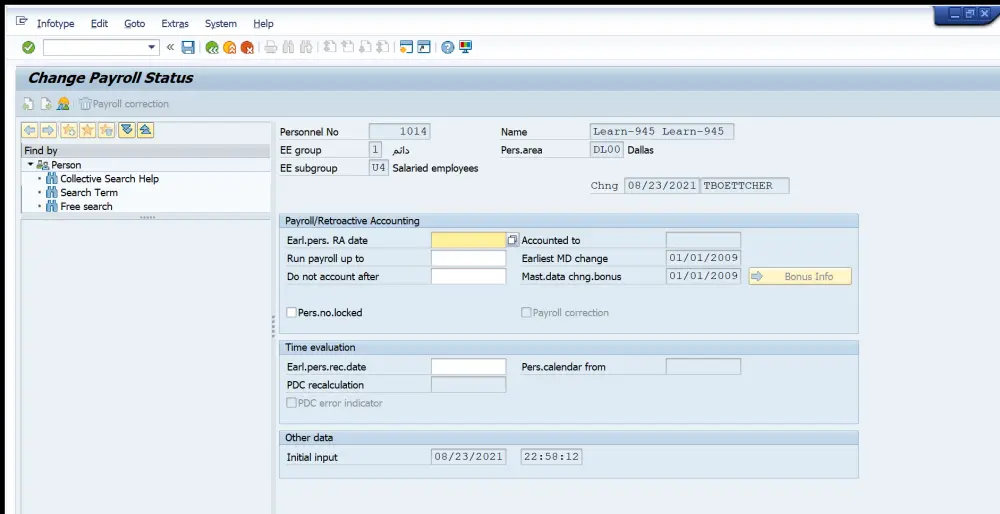This screenshot has height=514, width=1000.
Task: Click the right arrow icon in the Find by toolbar
Action: tap(48, 130)
